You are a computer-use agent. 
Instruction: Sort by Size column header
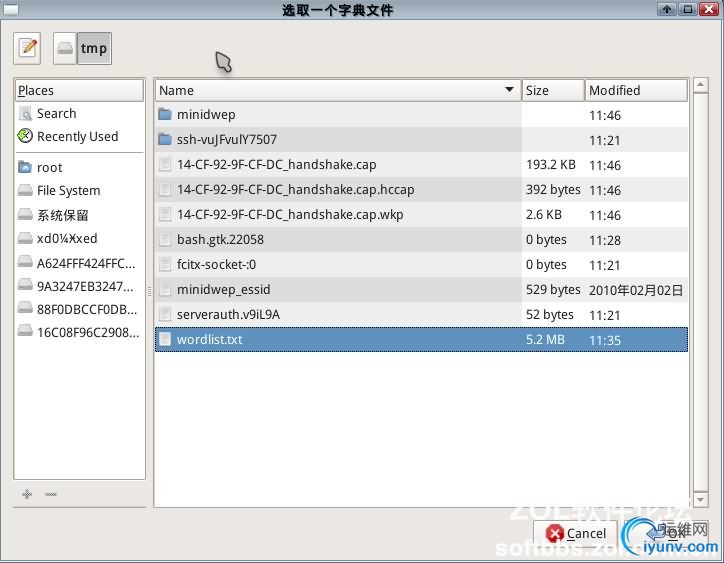tap(553, 91)
